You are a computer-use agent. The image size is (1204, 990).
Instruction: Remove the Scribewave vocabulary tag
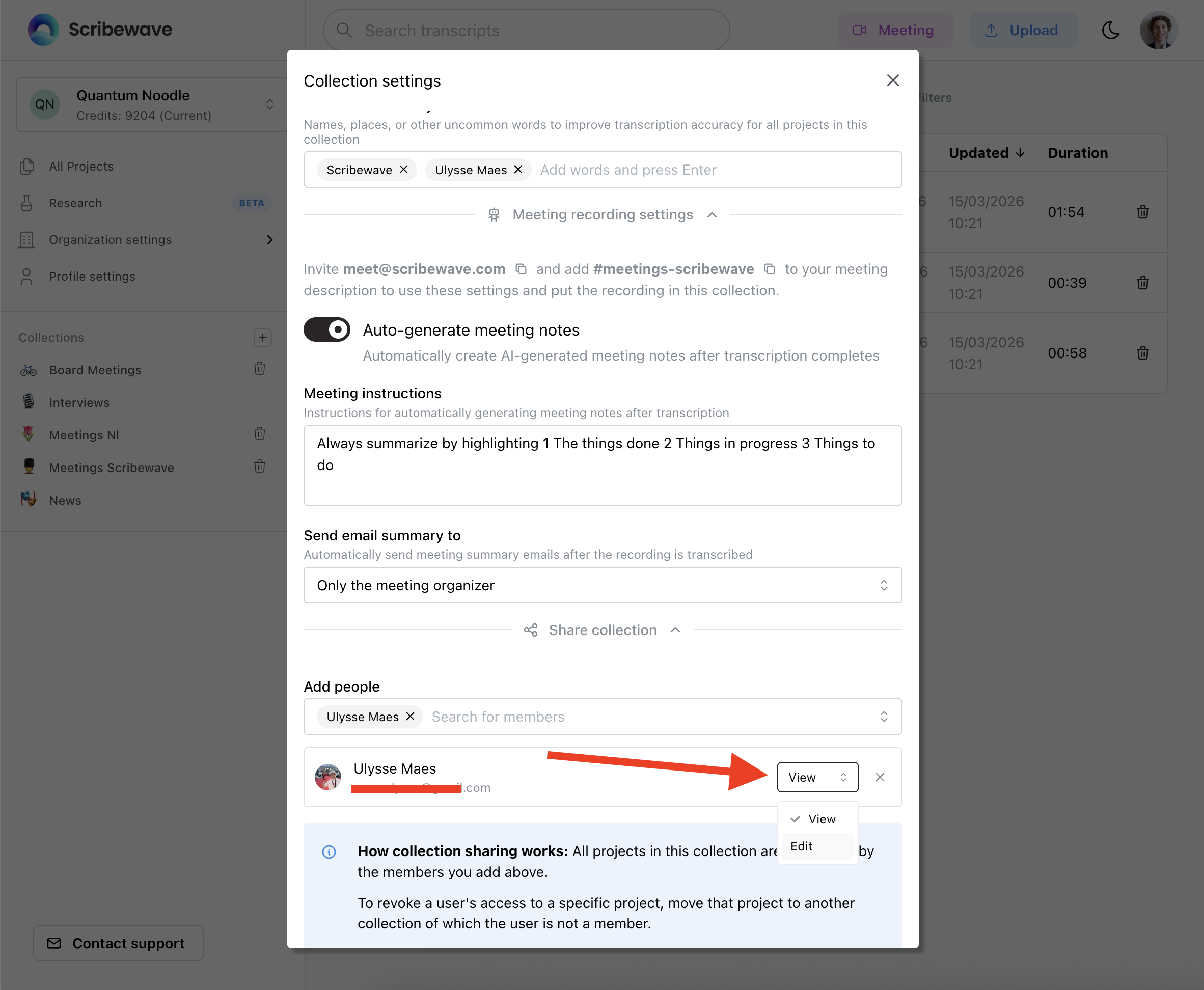pyautogui.click(x=404, y=170)
